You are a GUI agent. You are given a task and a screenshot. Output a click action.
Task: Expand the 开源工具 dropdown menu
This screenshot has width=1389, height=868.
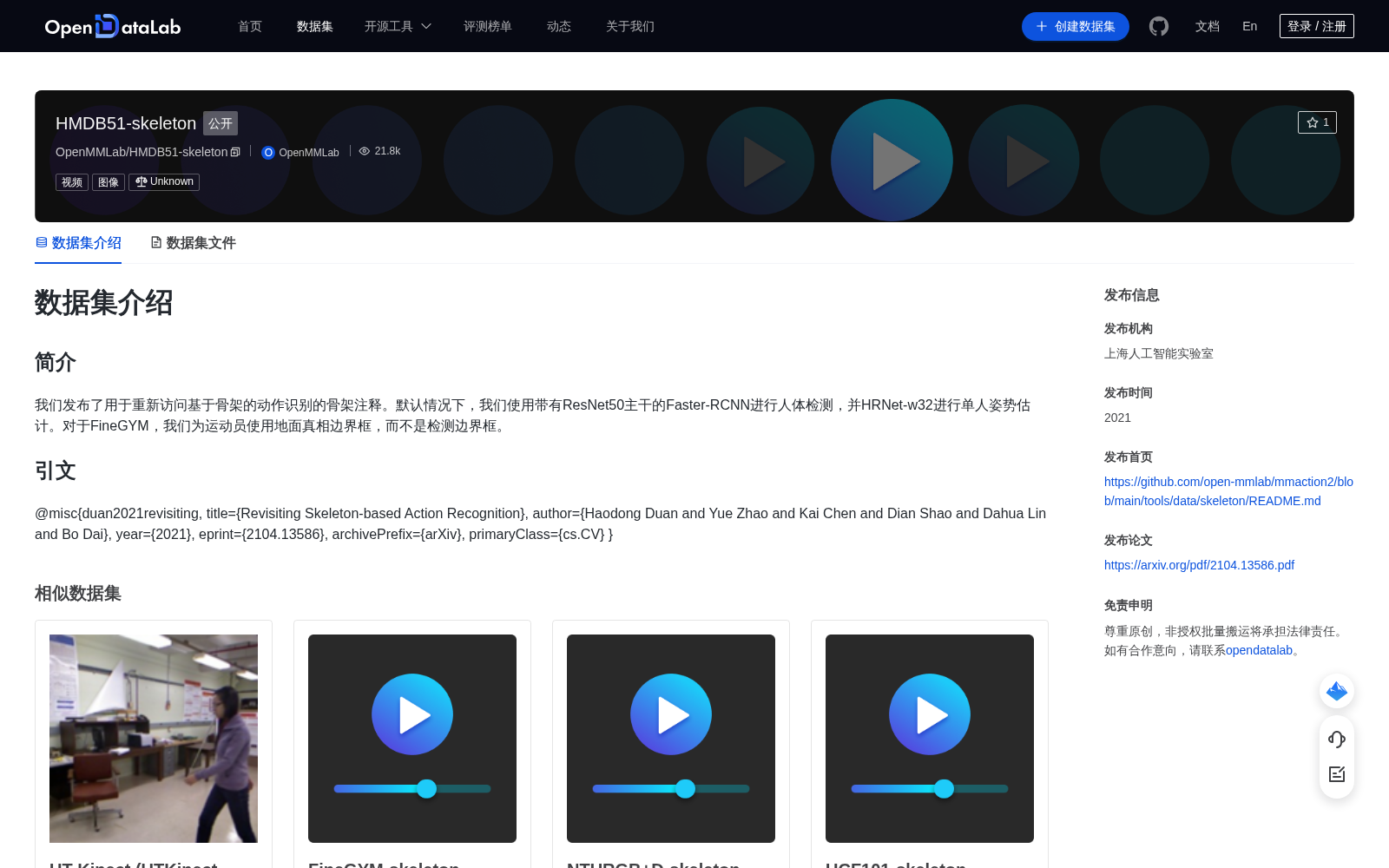pos(398,26)
